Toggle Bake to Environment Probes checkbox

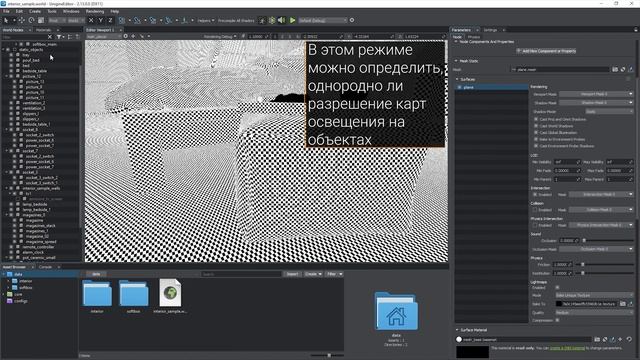536,139
